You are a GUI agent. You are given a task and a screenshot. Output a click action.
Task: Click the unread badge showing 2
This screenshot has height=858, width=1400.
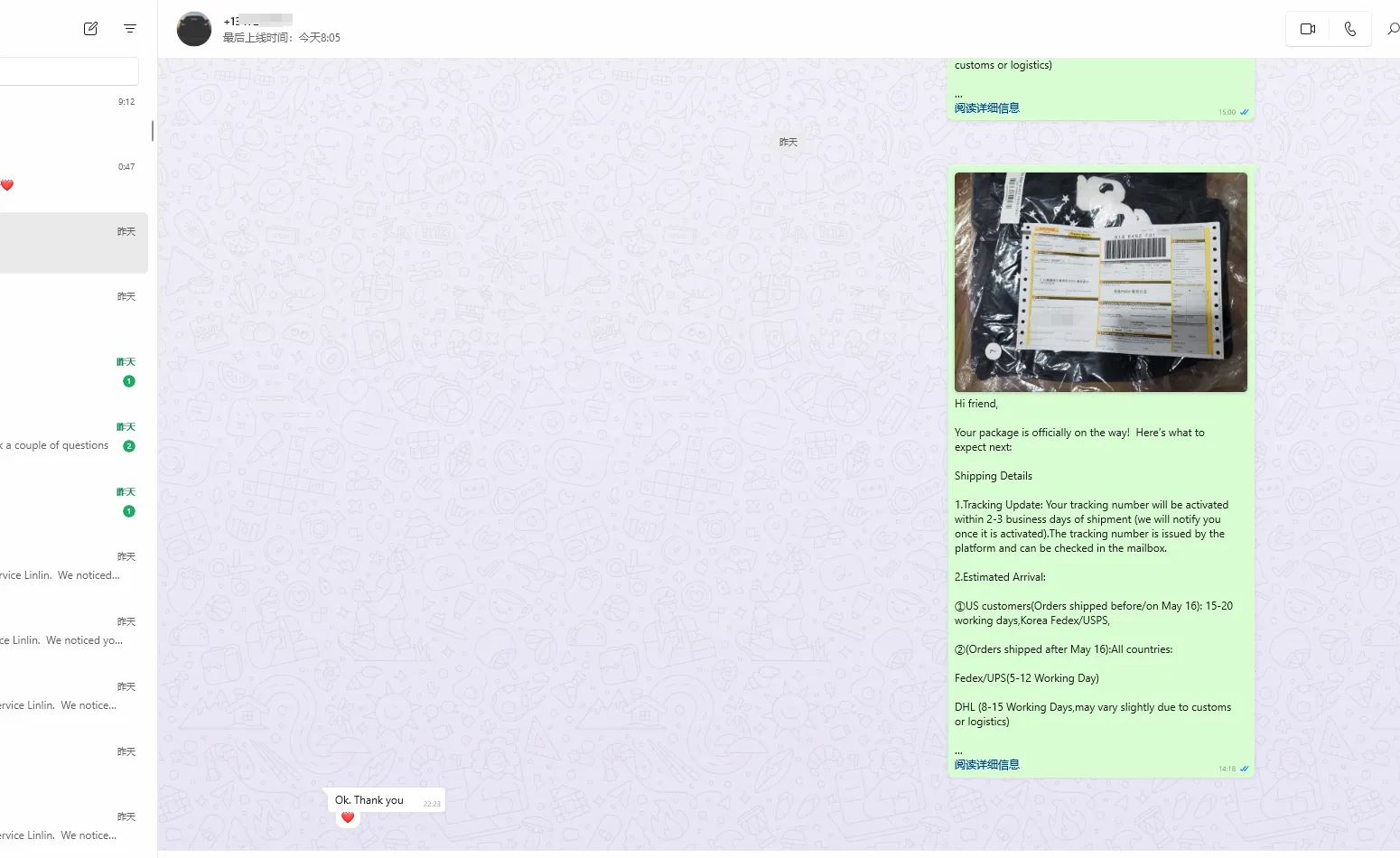tap(129, 446)
